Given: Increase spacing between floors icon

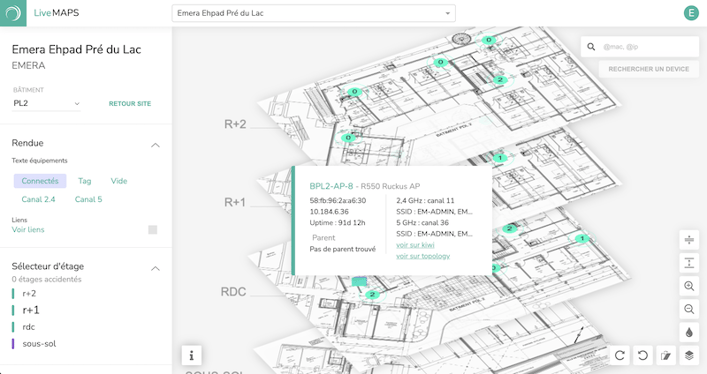Looking at the screenshot, I should pos(689,263).
